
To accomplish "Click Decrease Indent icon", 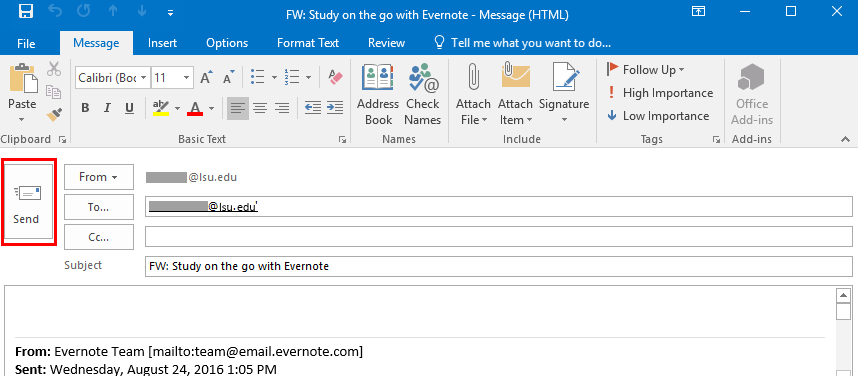I will pyautogui.click(x=312, y=108).
